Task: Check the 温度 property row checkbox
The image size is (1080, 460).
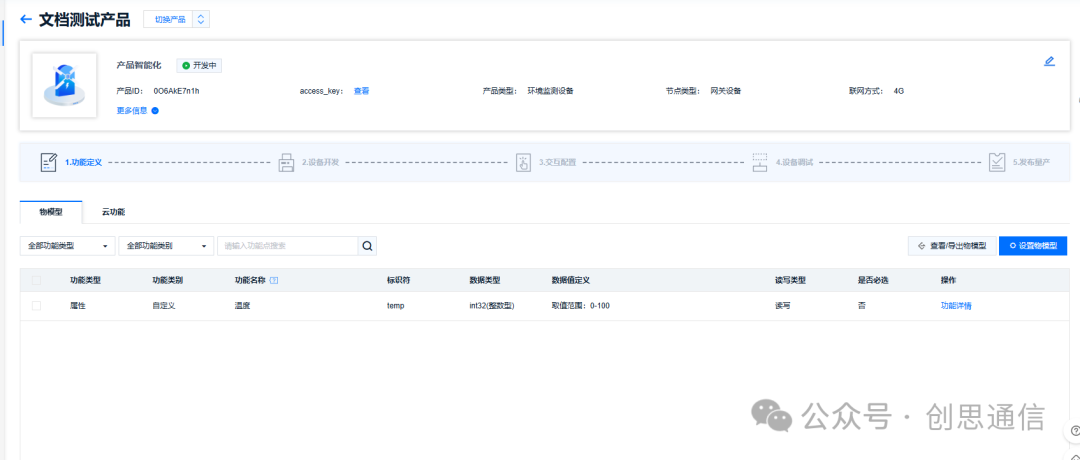Action: [x=37, y=306]
